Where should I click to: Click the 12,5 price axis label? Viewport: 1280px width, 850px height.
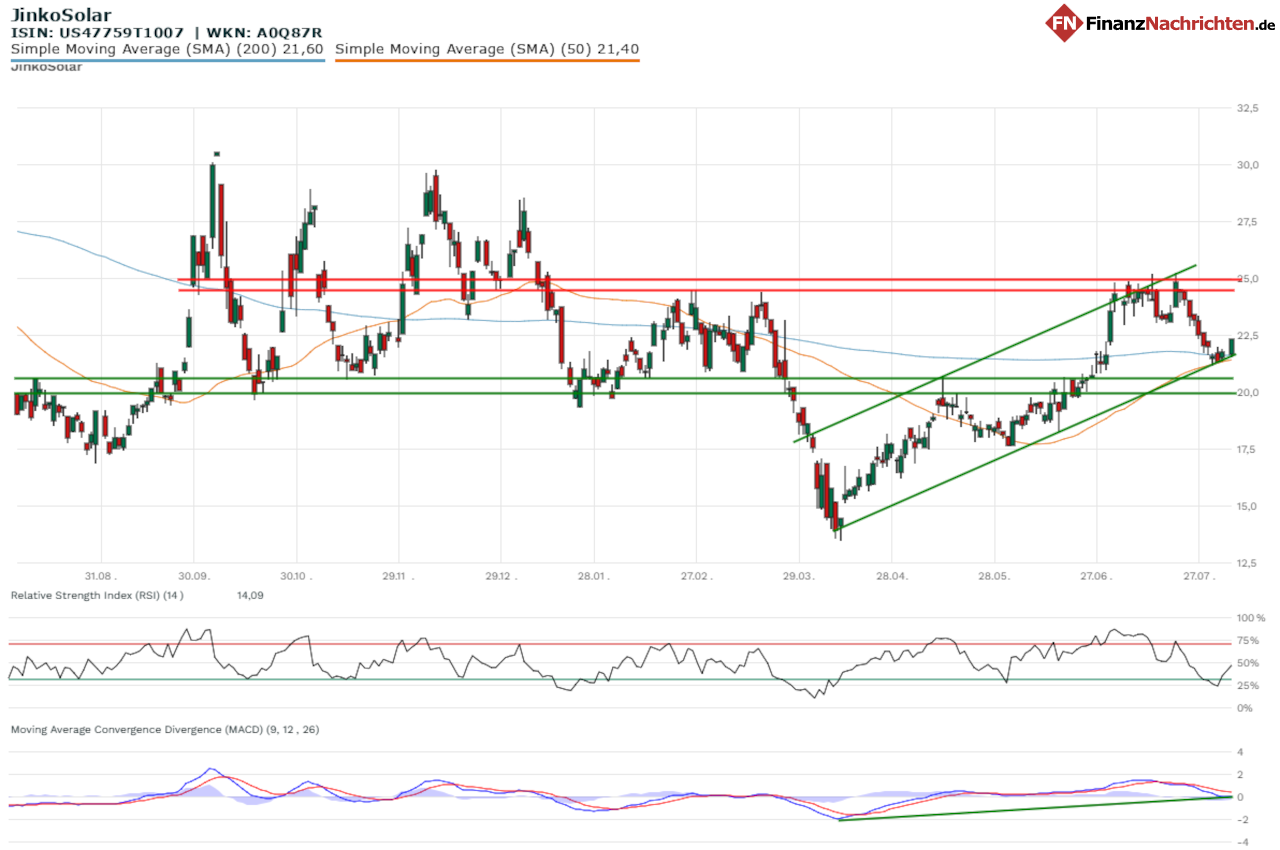click(x=1249, y=563)
